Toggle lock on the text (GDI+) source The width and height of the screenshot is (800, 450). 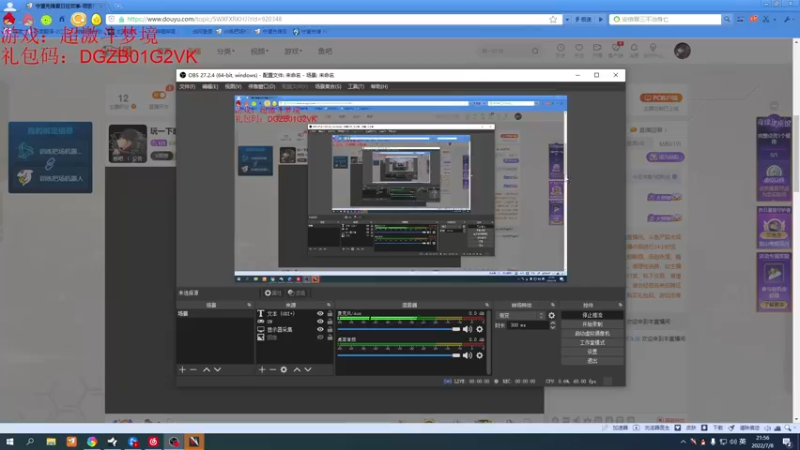click(330, 313)
